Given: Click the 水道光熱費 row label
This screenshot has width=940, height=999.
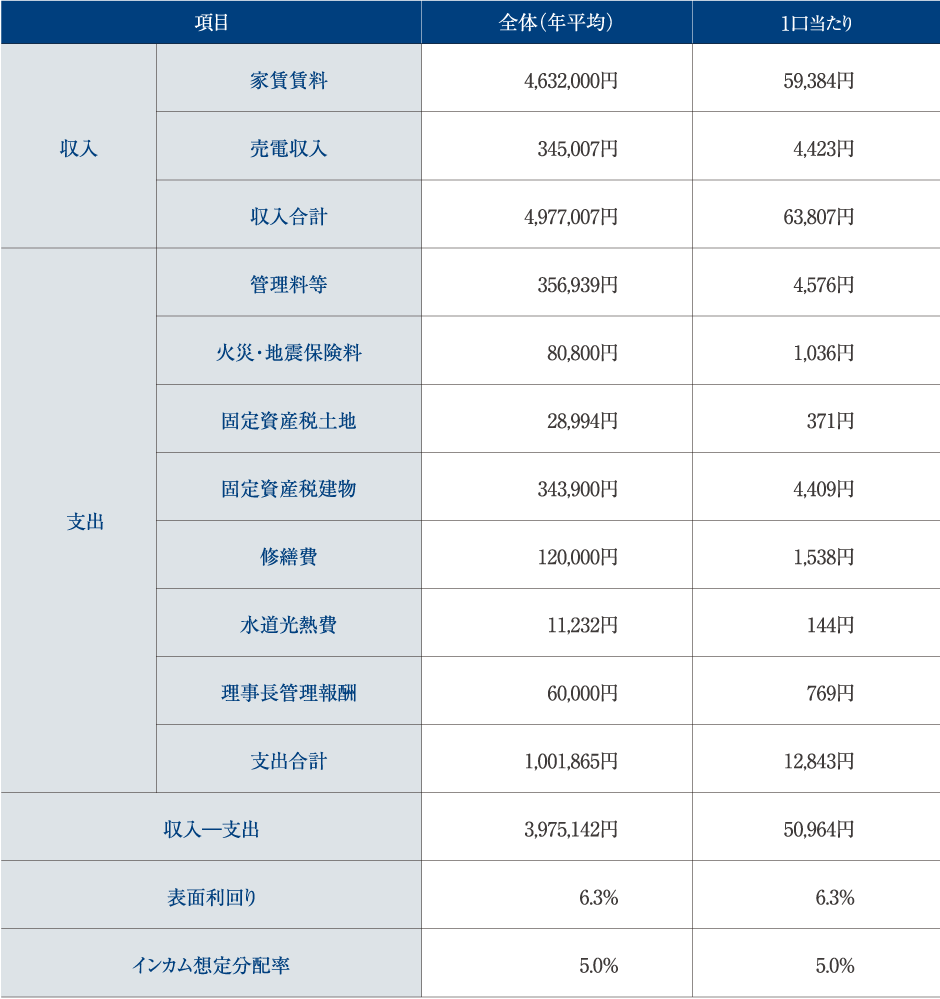Looking at the screenshot, I should (288, 624).
